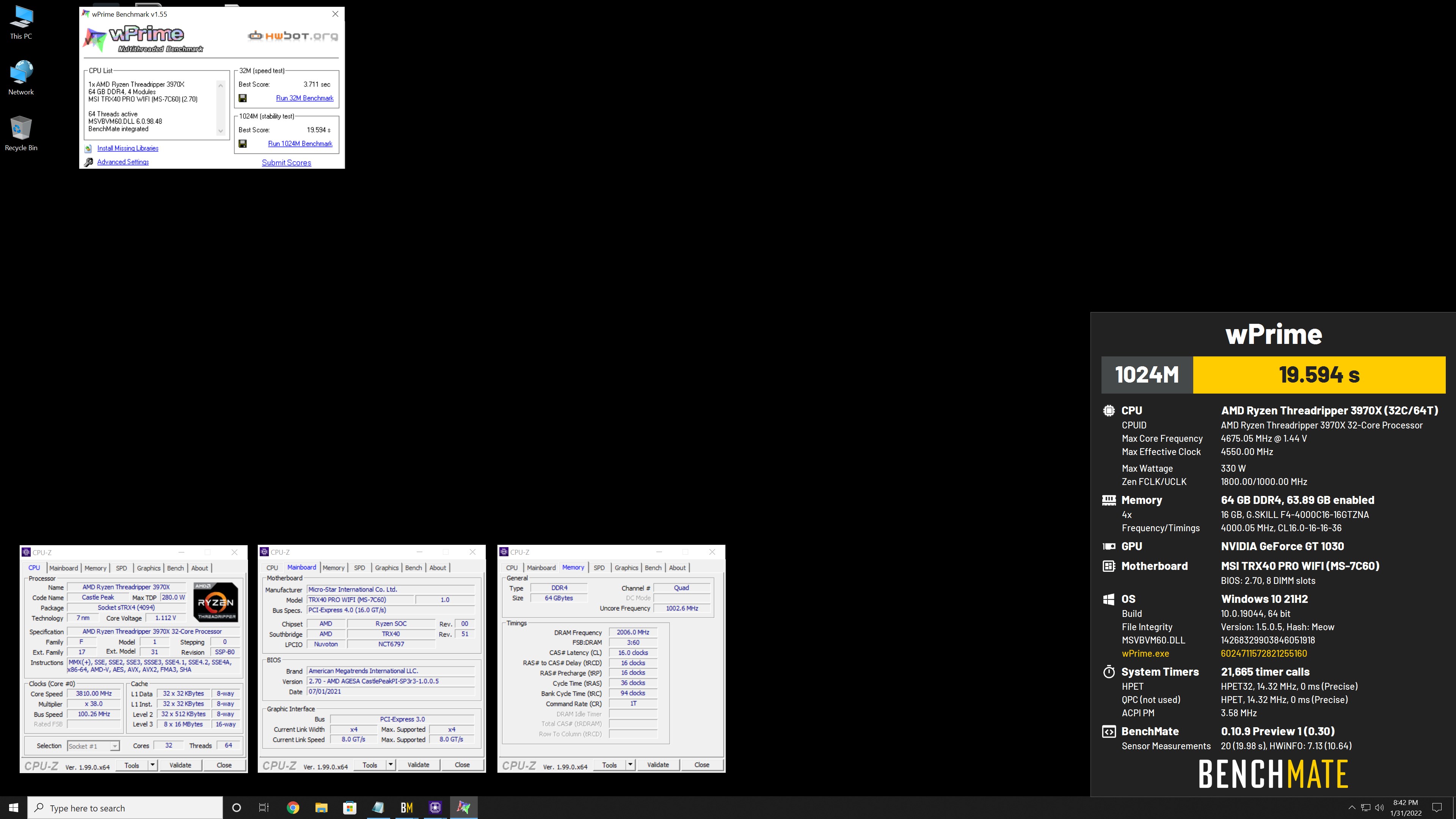Open Graphics tab in first CPU-Z
This screenshot has height=819, width=1456.
coord(149,568)
